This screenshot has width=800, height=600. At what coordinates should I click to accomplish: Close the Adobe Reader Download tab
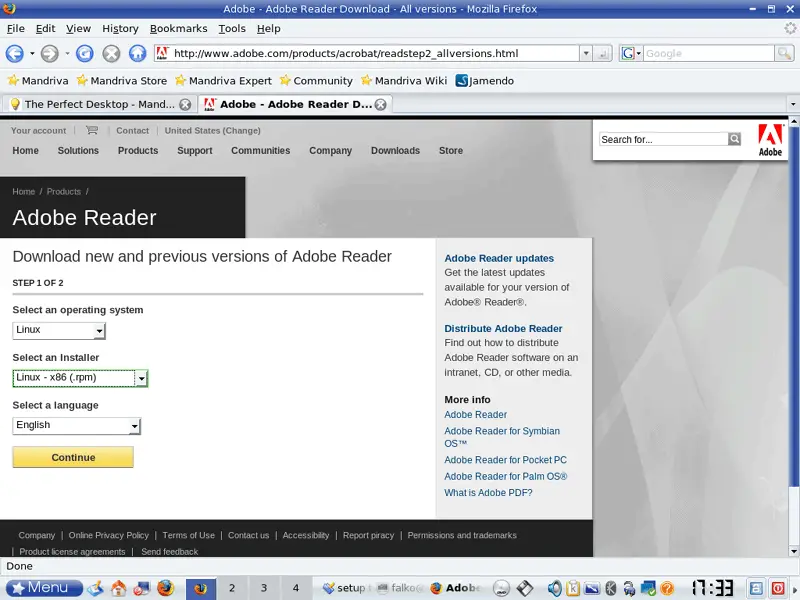381,105
